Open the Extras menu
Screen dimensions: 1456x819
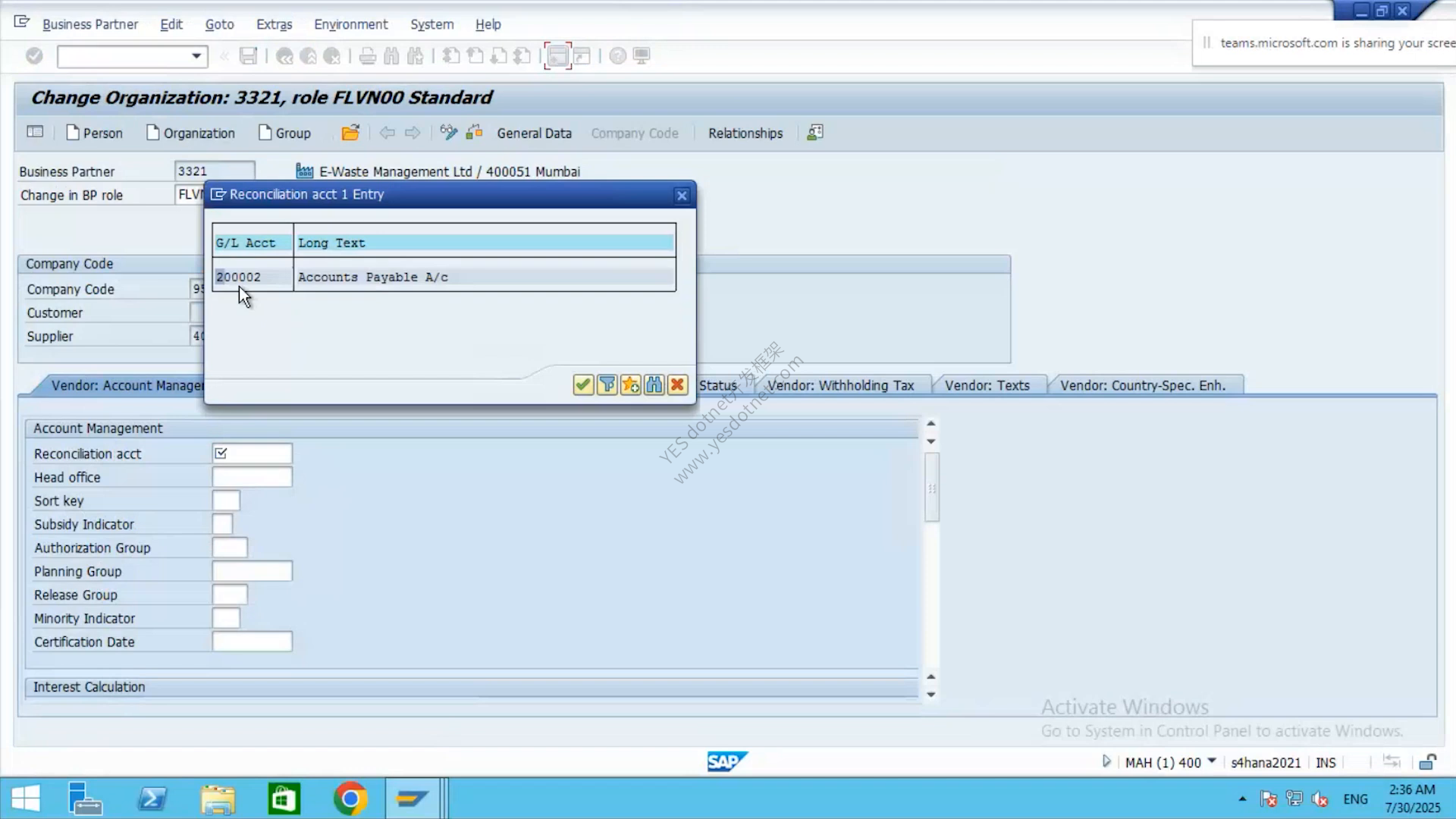click(x=274, y=24)
